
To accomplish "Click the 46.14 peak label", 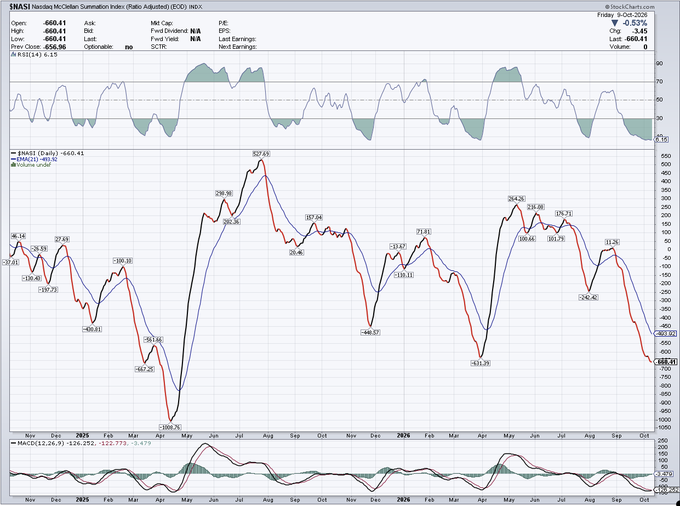I will 18,236.
